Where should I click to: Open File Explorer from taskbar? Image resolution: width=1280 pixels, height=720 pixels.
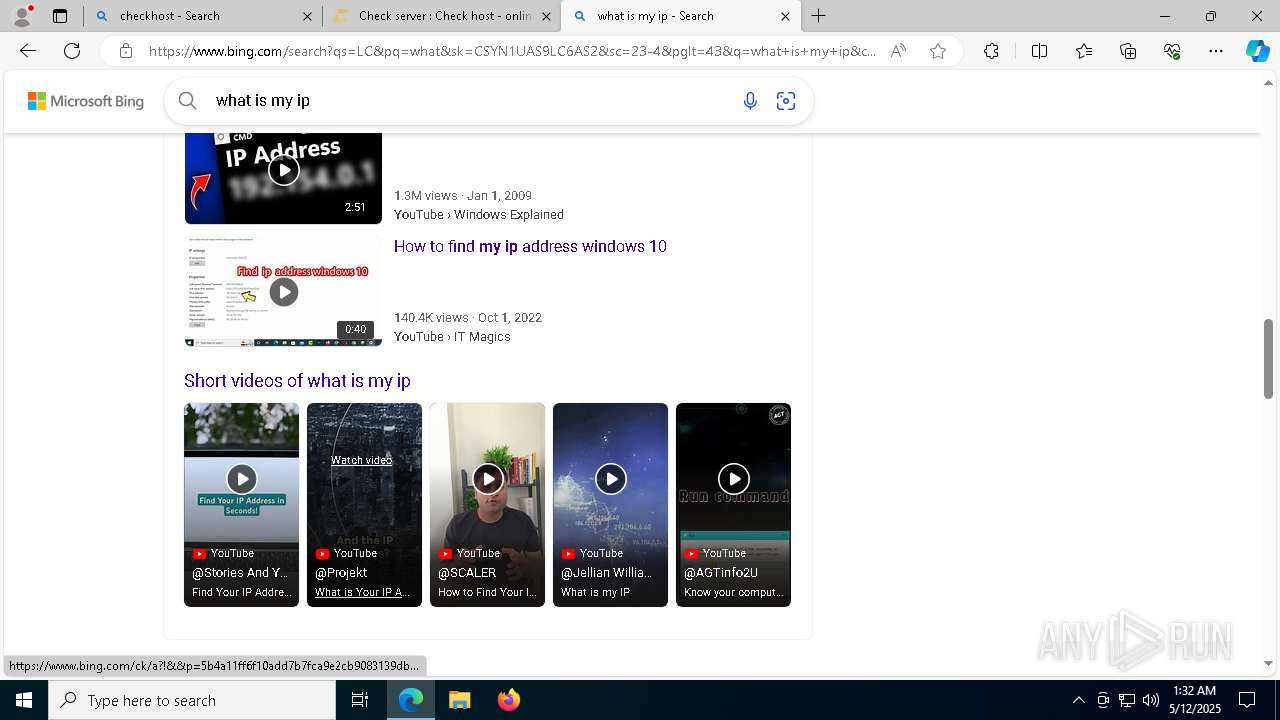point(459,700)
